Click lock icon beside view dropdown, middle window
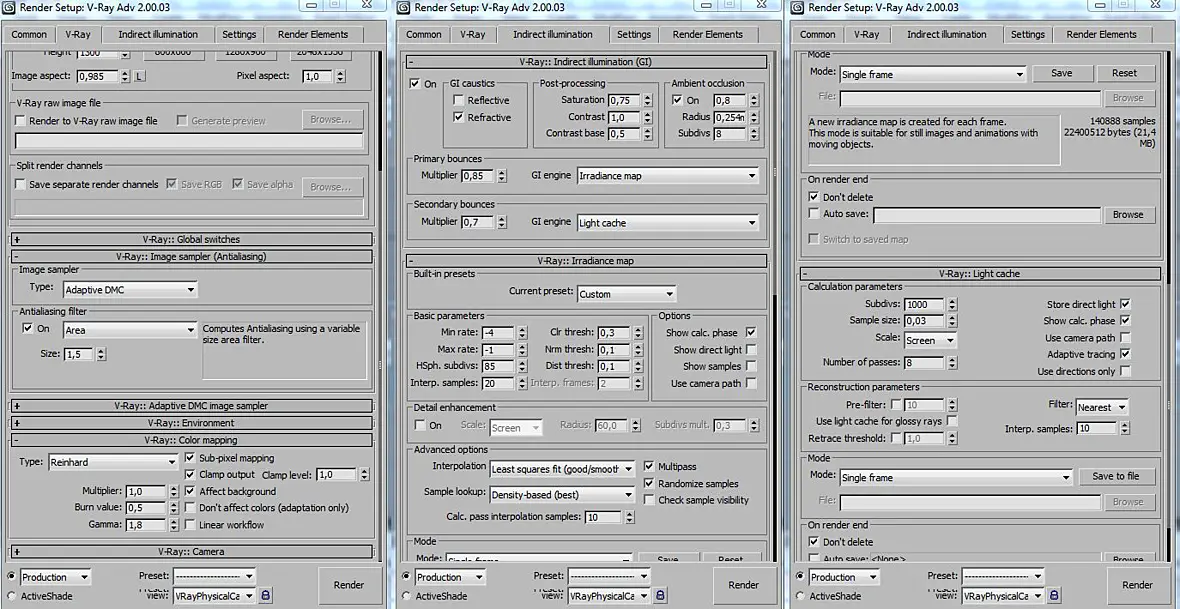1180x609 pixels. (661, 595)
